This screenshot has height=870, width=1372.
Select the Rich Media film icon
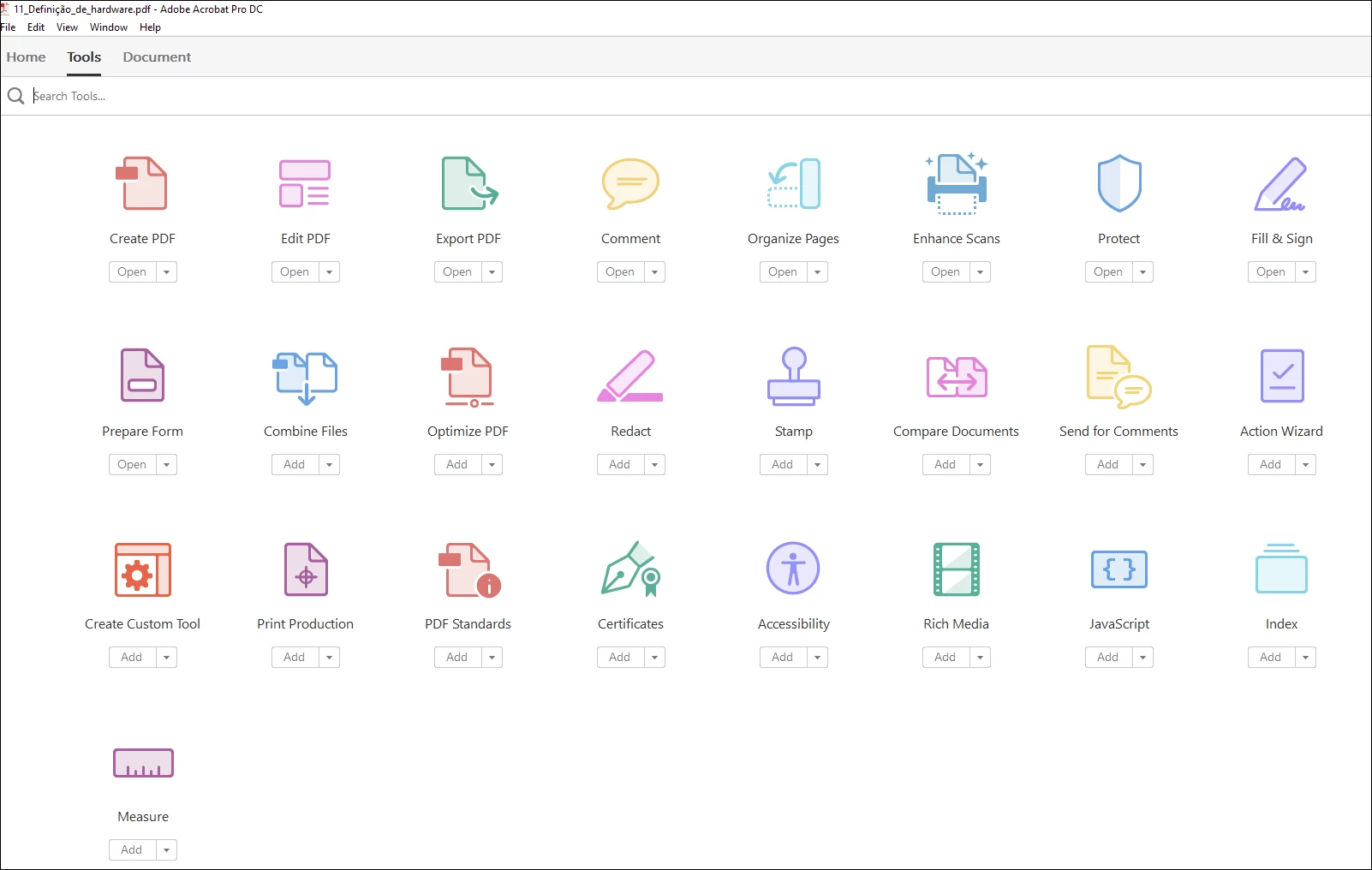[957, 569]
